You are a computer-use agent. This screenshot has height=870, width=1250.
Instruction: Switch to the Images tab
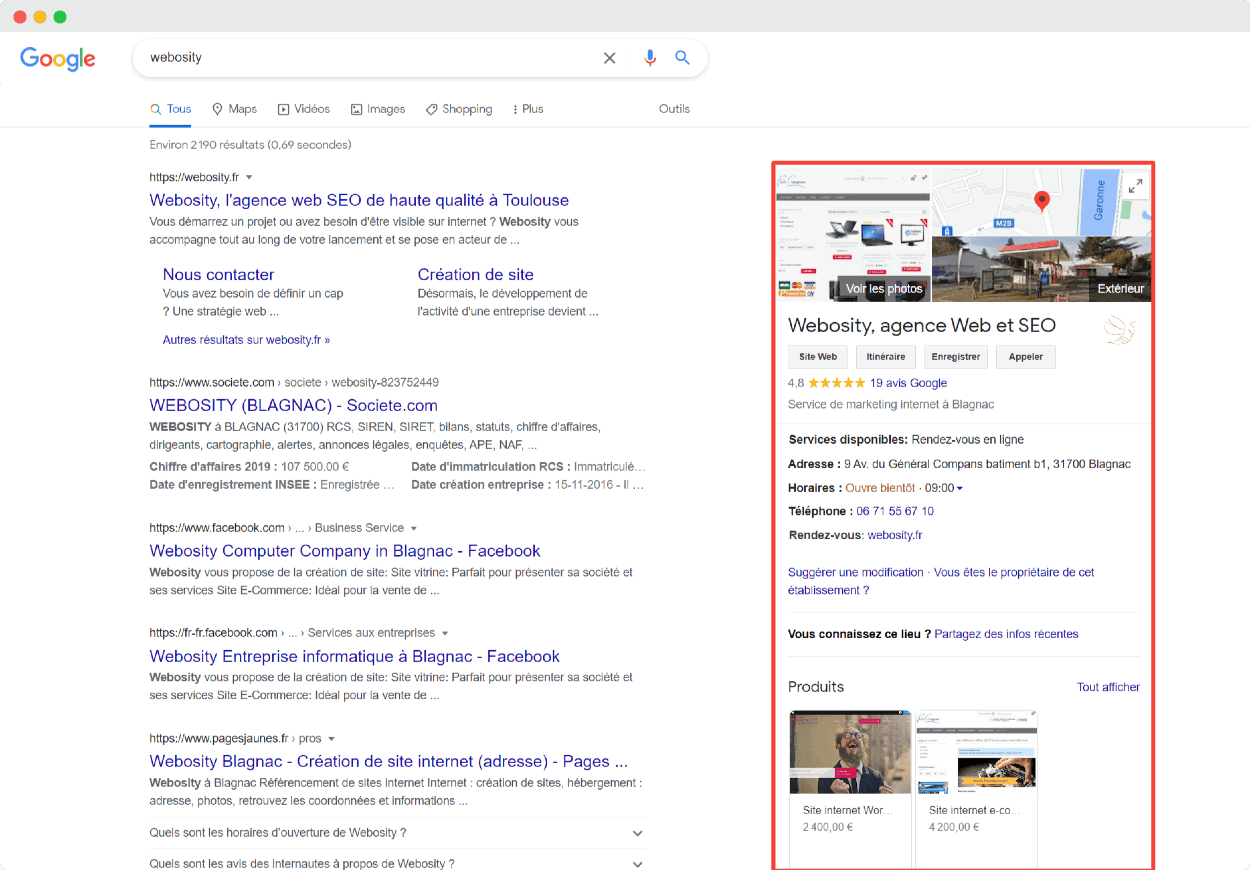(x=377, y=109)
